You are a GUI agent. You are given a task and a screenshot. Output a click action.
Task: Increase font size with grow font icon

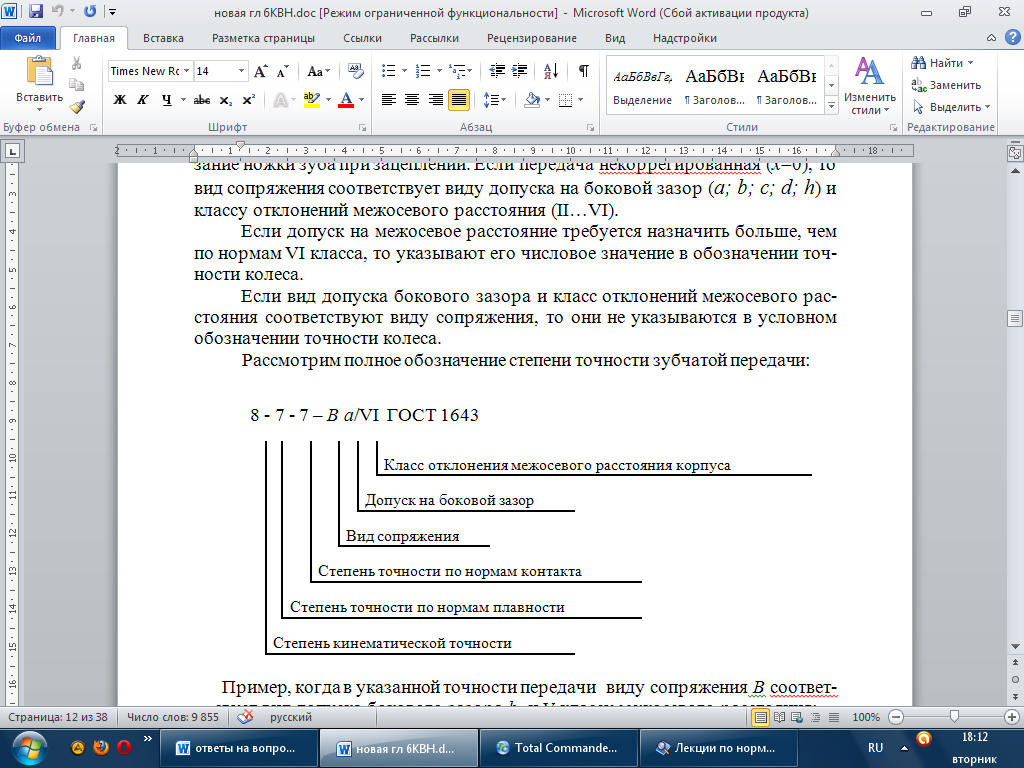(260, 71)
